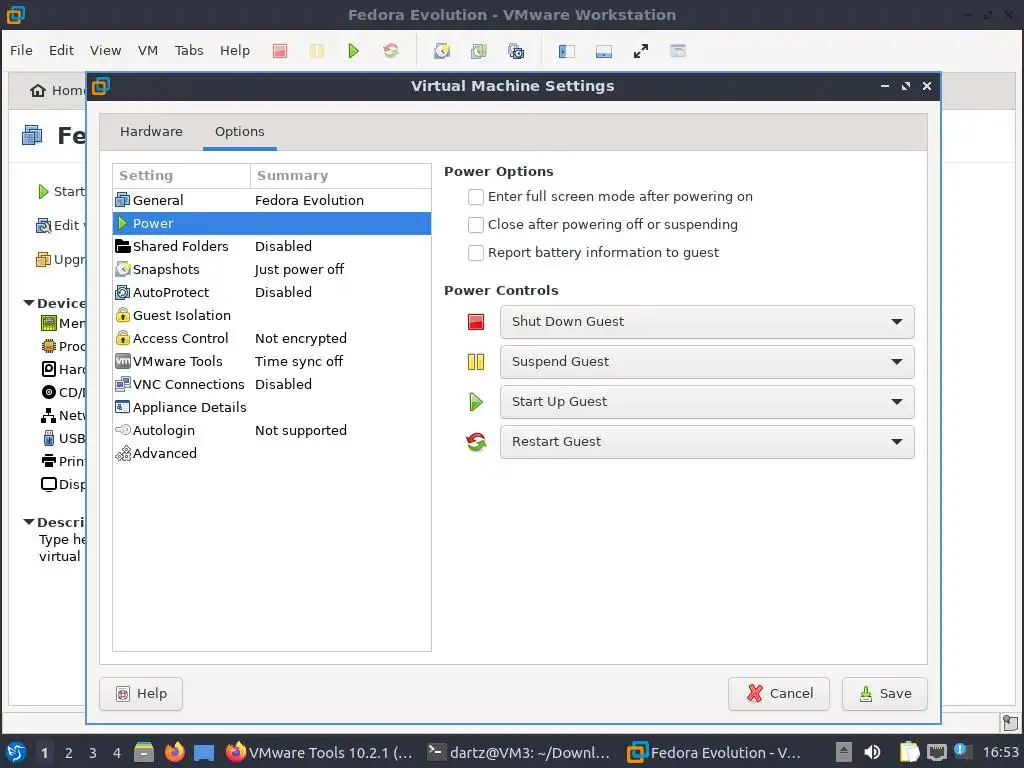Viewport: 1024px width, 768px height.
Task: Click the Setting column header
Action: click(x=182, y=176)
